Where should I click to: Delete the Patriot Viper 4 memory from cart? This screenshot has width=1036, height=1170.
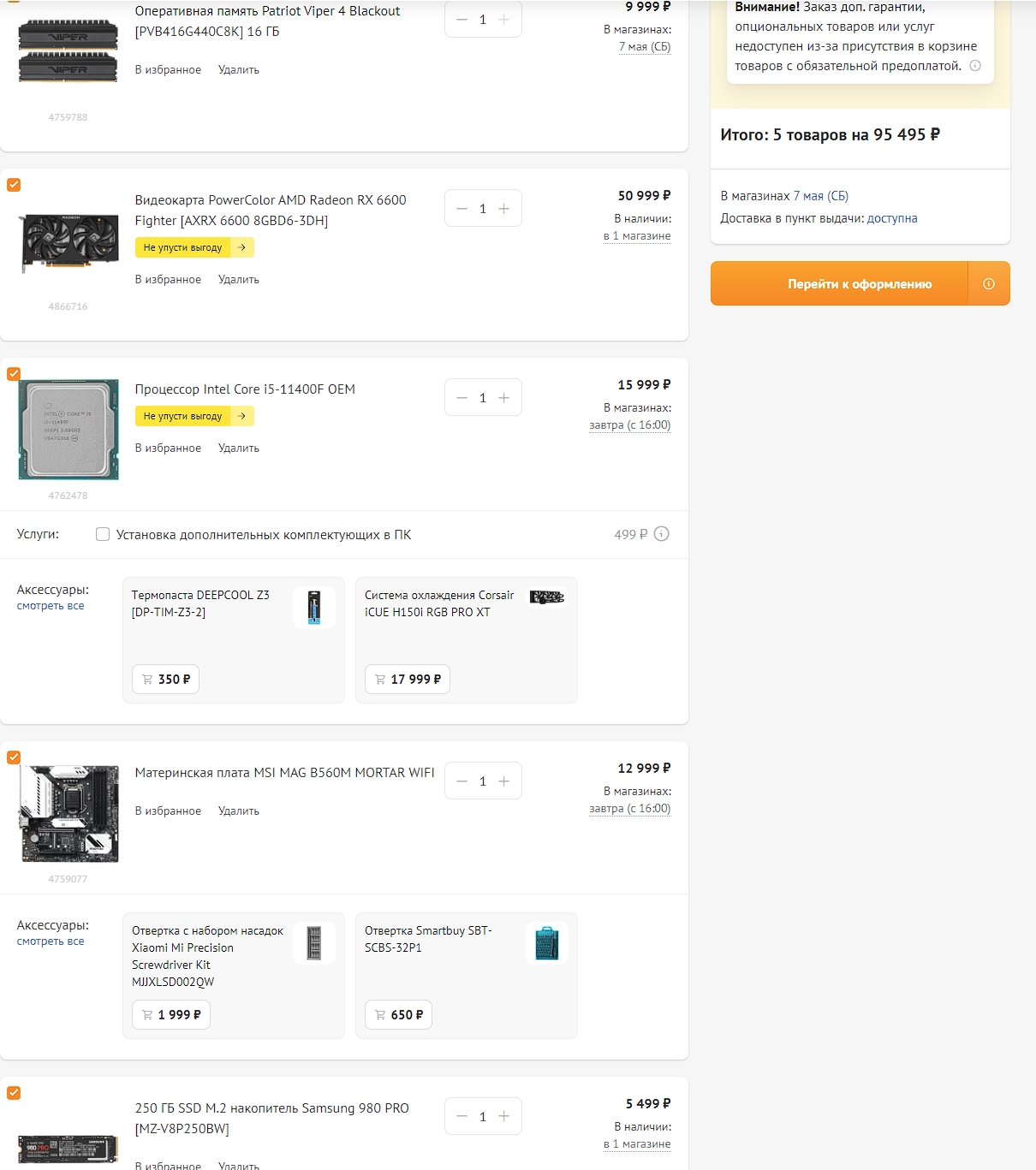pos(238,70)
